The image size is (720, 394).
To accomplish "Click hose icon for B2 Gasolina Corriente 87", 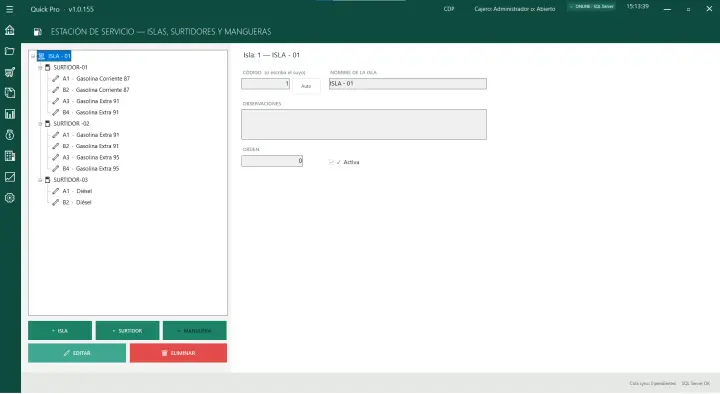I will pyautogui.click(x=56, y=90).
